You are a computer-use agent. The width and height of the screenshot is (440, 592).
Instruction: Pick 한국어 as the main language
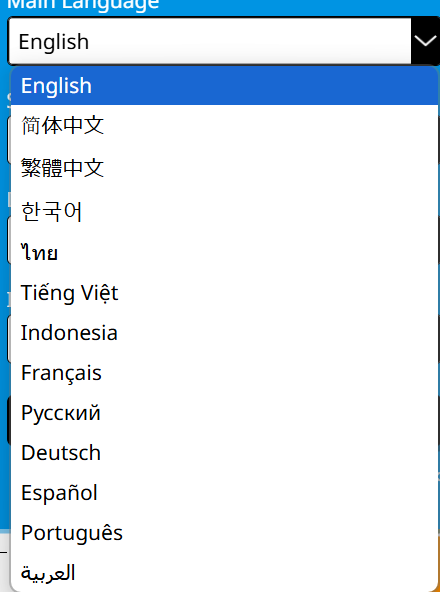pos(224,211)
